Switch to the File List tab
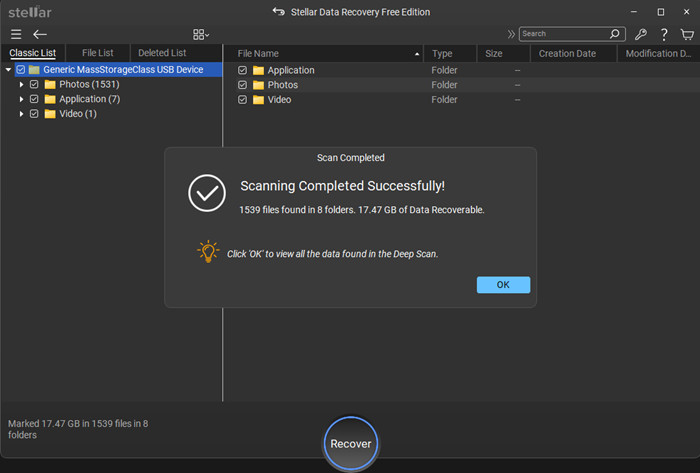Screen dimensions: 700x473 click(97, 53)
